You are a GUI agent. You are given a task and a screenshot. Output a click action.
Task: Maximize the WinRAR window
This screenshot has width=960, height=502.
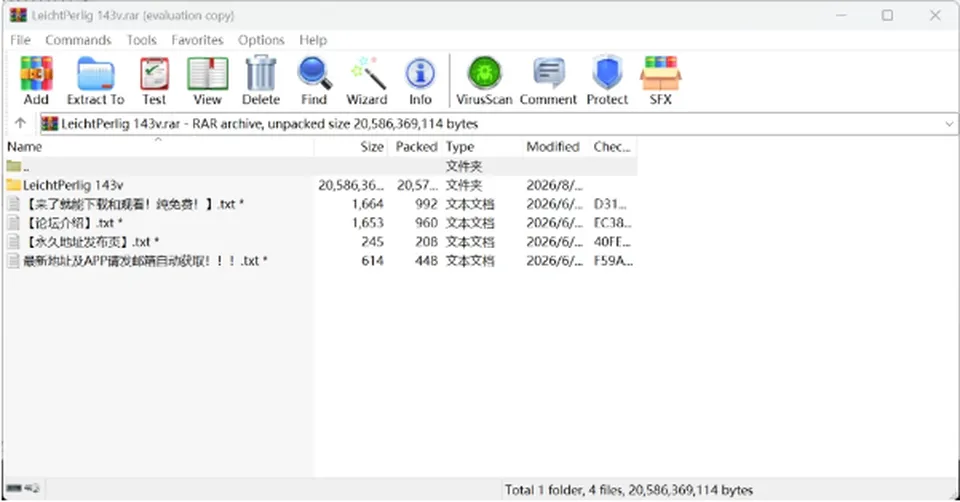pyautogui.click(x=887, y=15)
